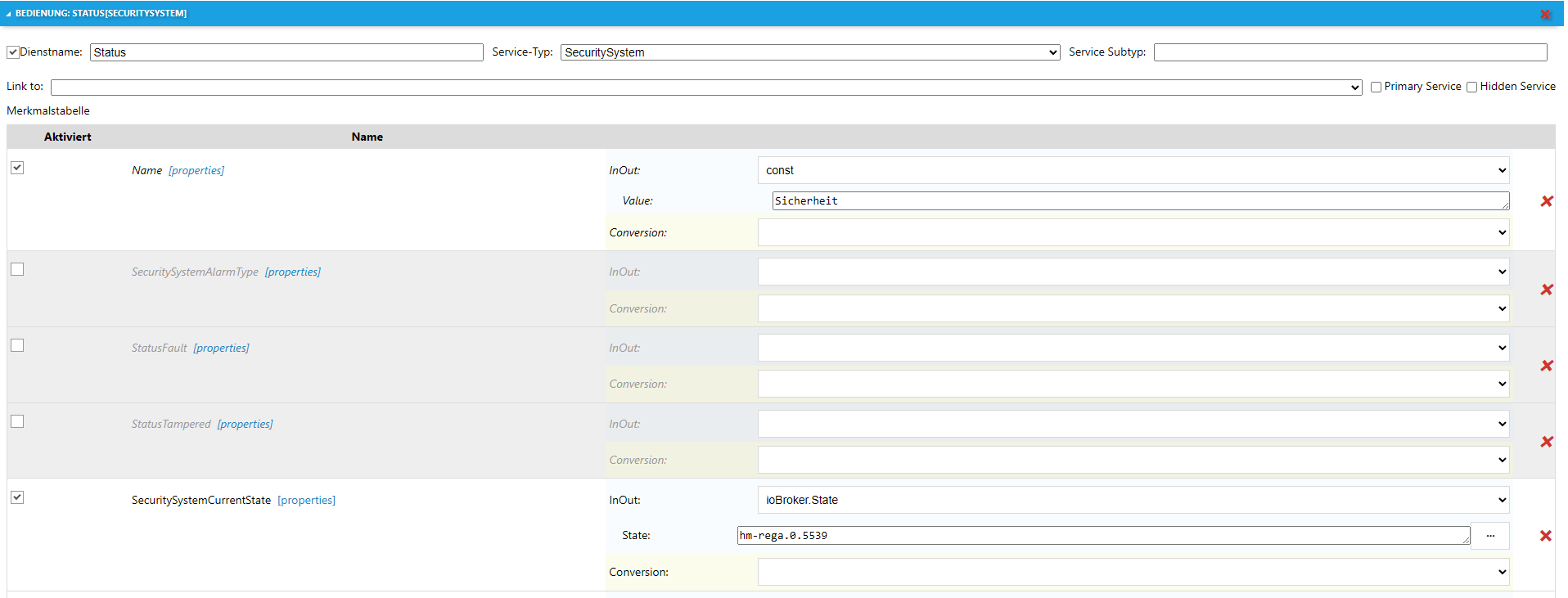
Task: Select the Name column header
Action: 367,137
